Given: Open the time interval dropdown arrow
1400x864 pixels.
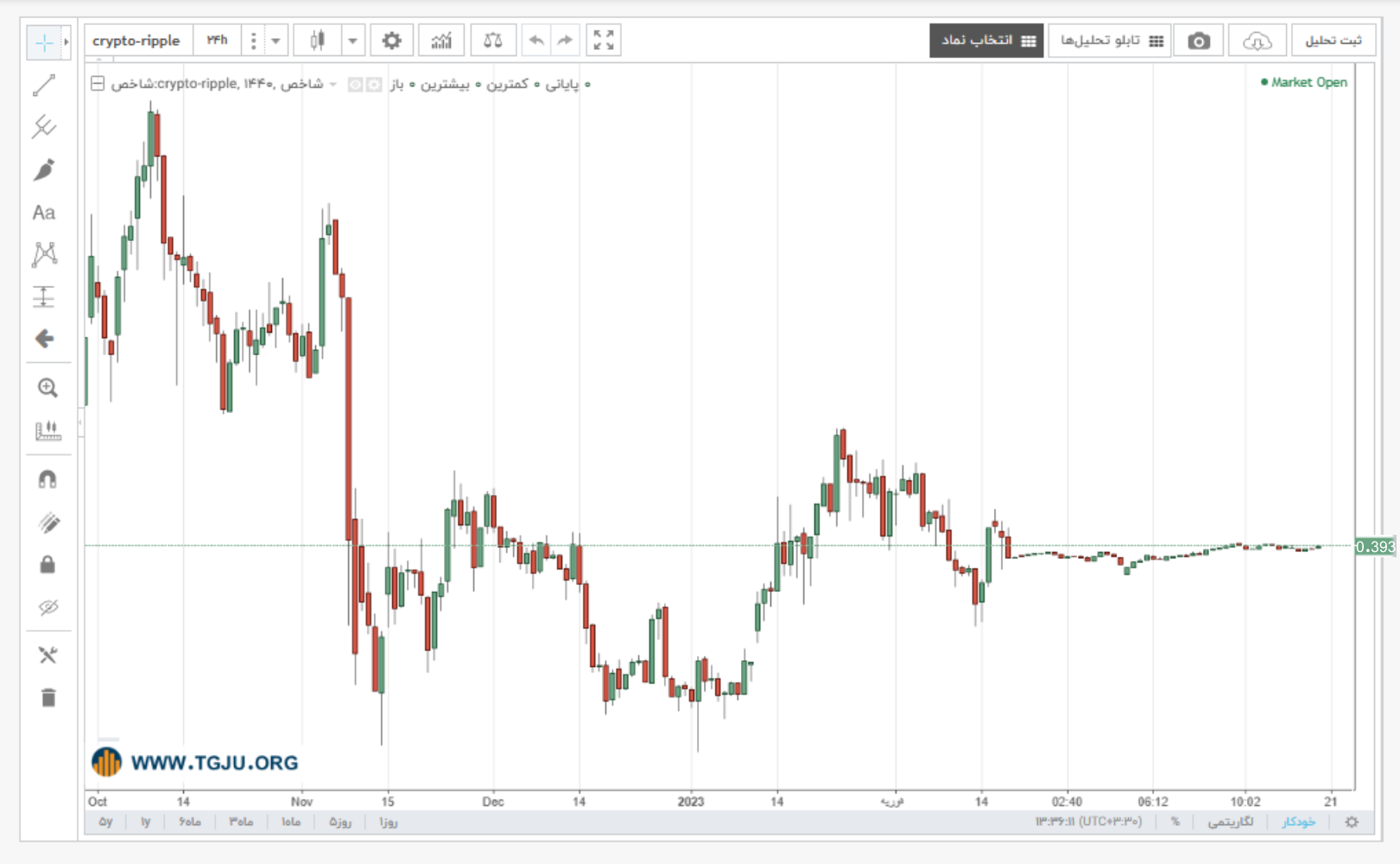Looking at the screenshot, I should pyautogui.click(x=276, y=41).
